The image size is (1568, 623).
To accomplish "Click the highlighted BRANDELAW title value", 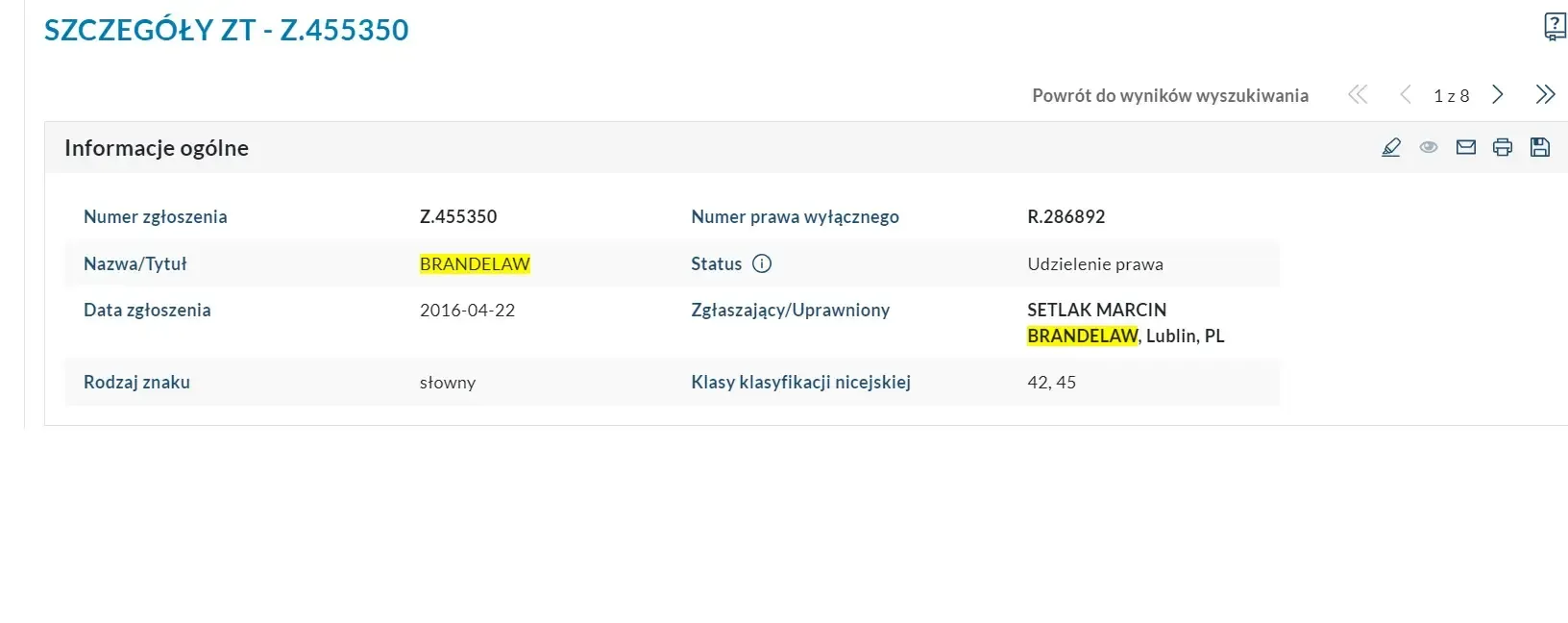I will [475, 264].
